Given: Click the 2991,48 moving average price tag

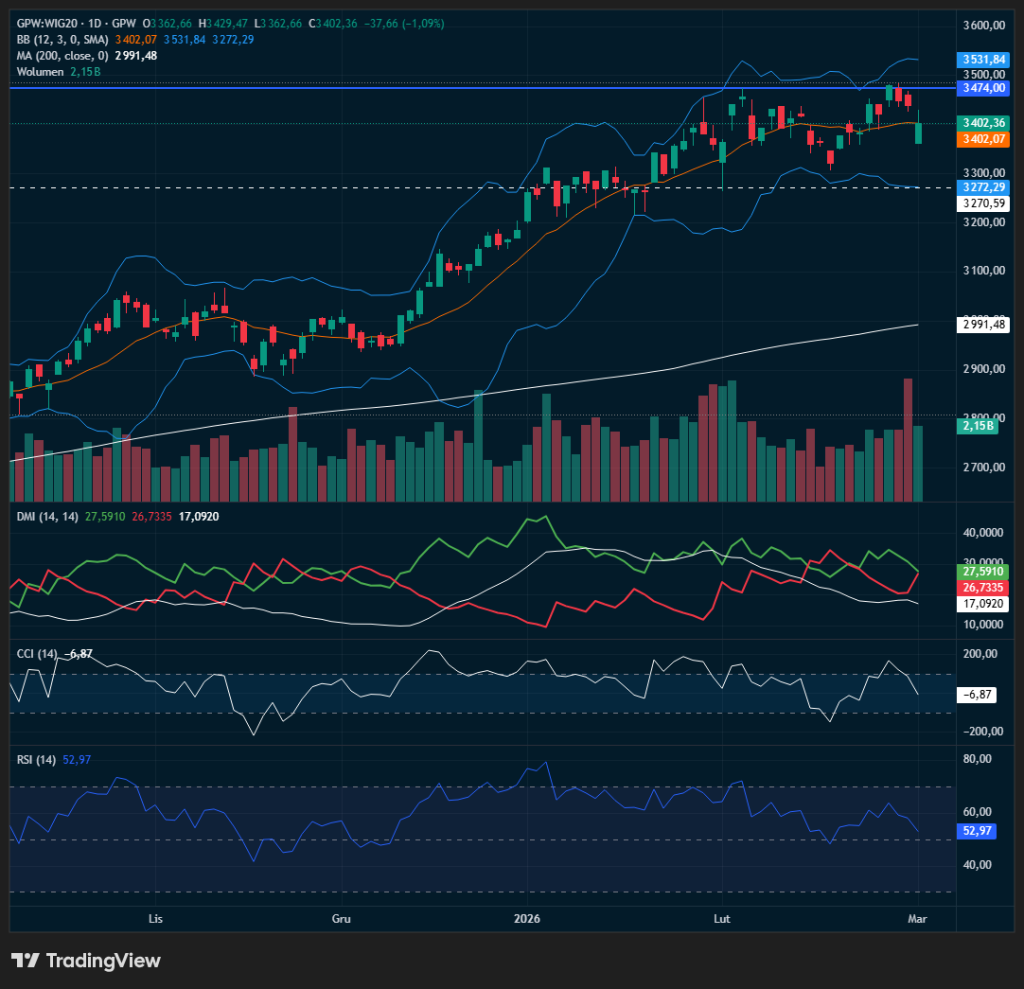Looking at the screenshot, I should click(x=981, y=324).
